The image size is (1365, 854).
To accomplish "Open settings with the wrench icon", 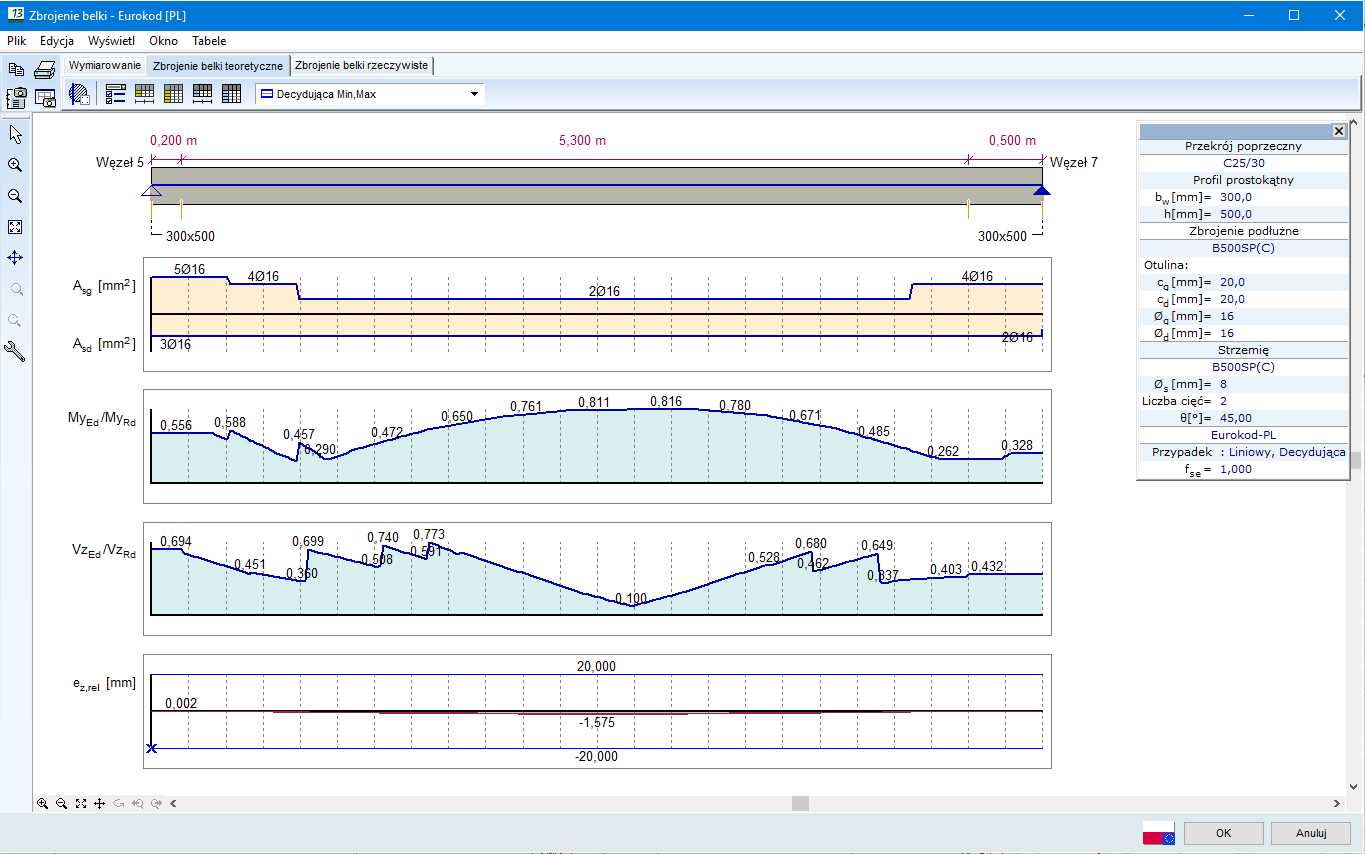I will click(x=15, y=351).
